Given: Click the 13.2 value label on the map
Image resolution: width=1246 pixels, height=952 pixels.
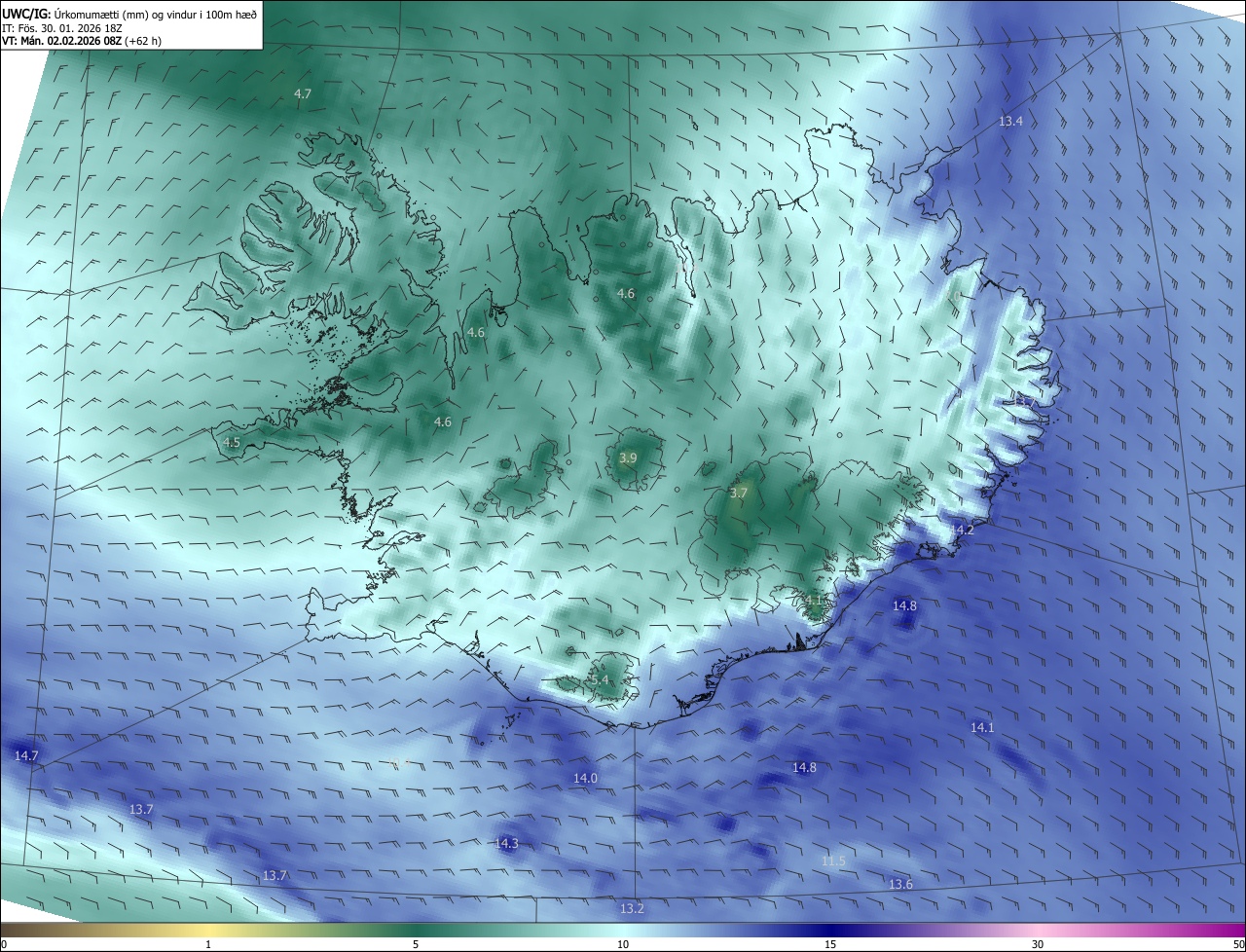Looking at the screenshot, I should (632, 908).
